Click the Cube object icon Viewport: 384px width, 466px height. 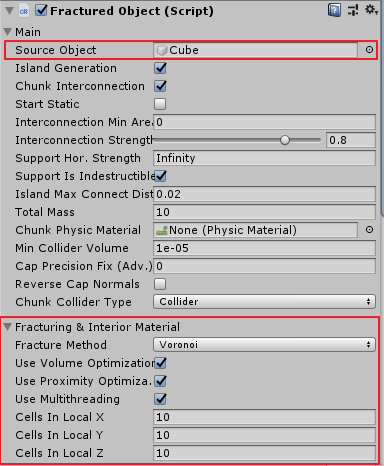click(x=162, y=50)
